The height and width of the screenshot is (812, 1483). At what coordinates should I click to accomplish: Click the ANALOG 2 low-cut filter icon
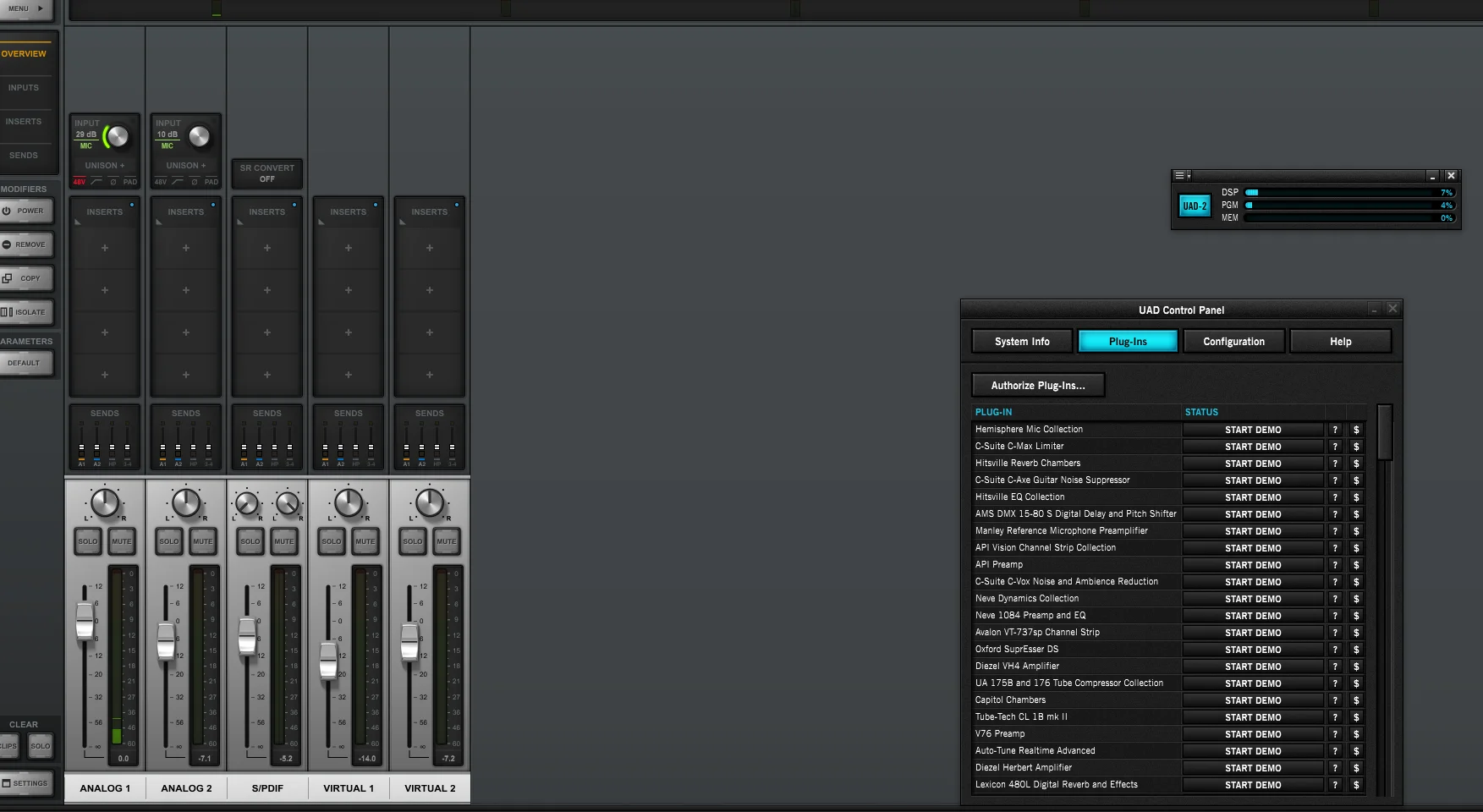tap(178, 182)
